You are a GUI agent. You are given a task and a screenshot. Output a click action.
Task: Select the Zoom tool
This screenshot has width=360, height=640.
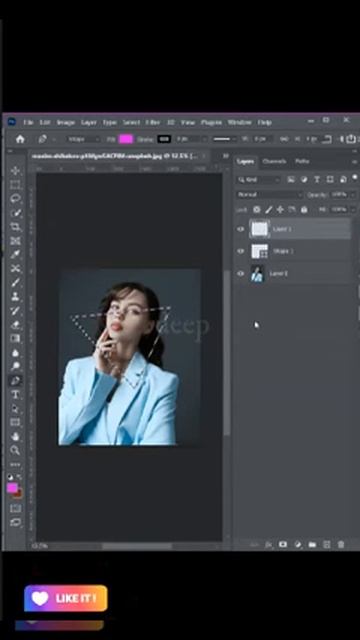16,450
